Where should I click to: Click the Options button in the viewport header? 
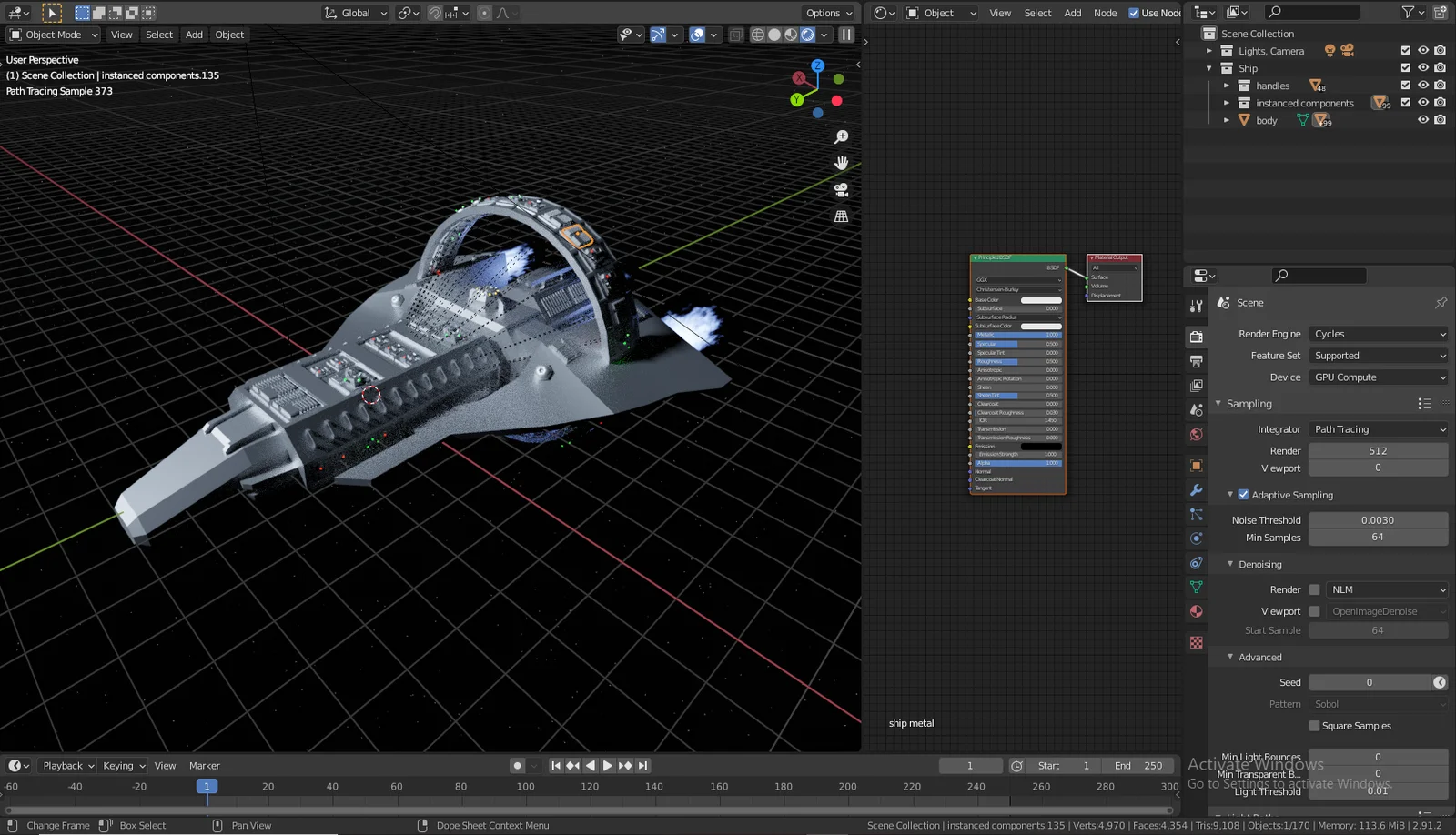click(x=827, y=13)
